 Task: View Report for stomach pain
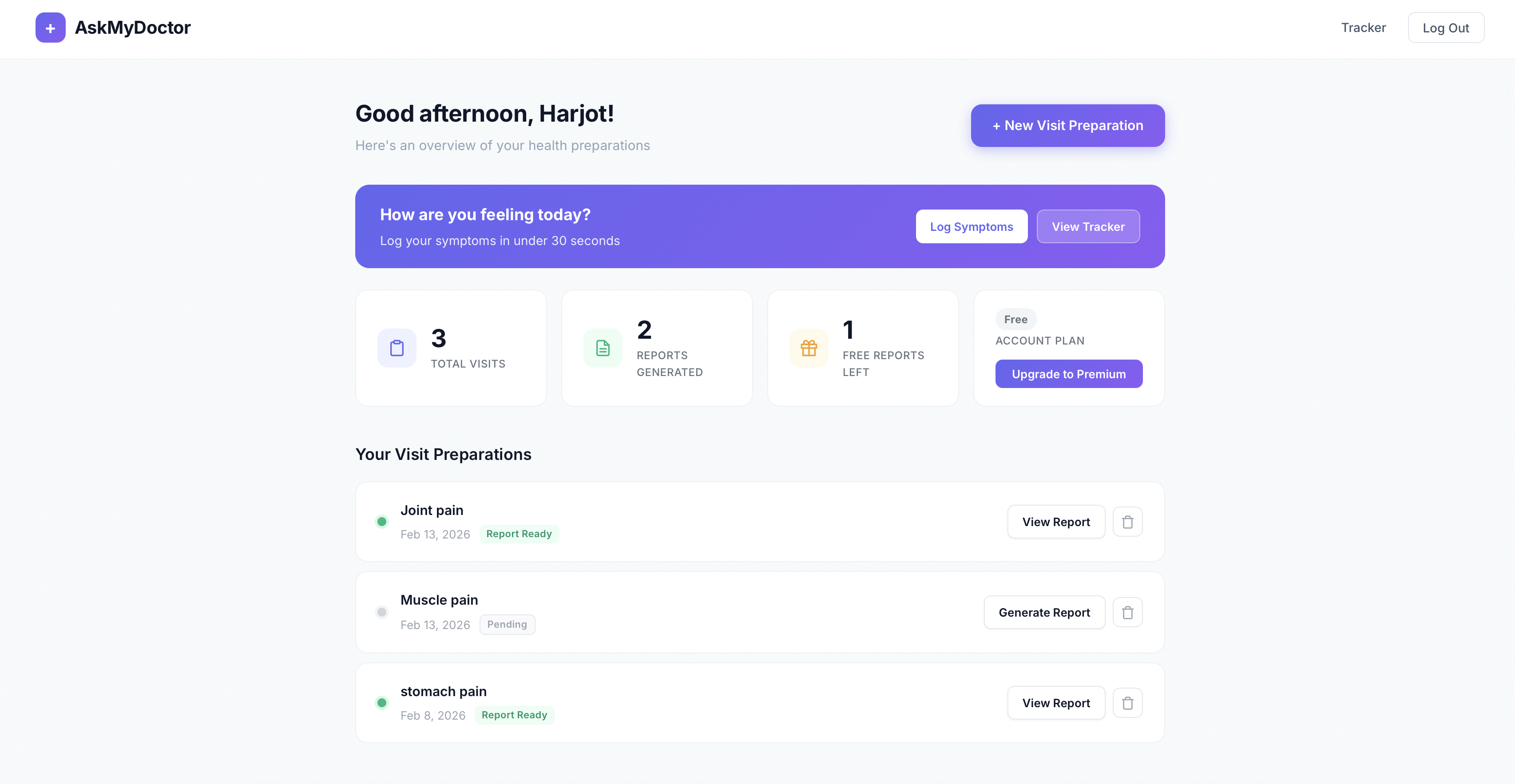(x=1056, y=702)
